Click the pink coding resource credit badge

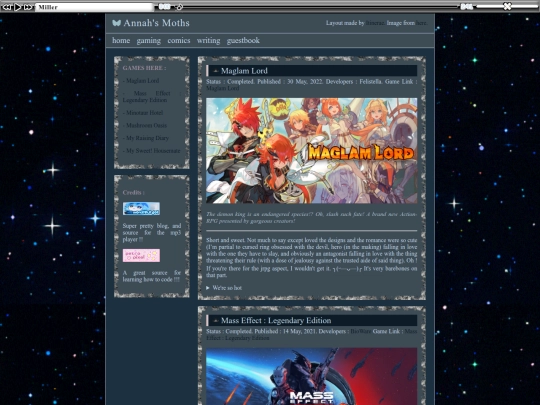(141, 256)
